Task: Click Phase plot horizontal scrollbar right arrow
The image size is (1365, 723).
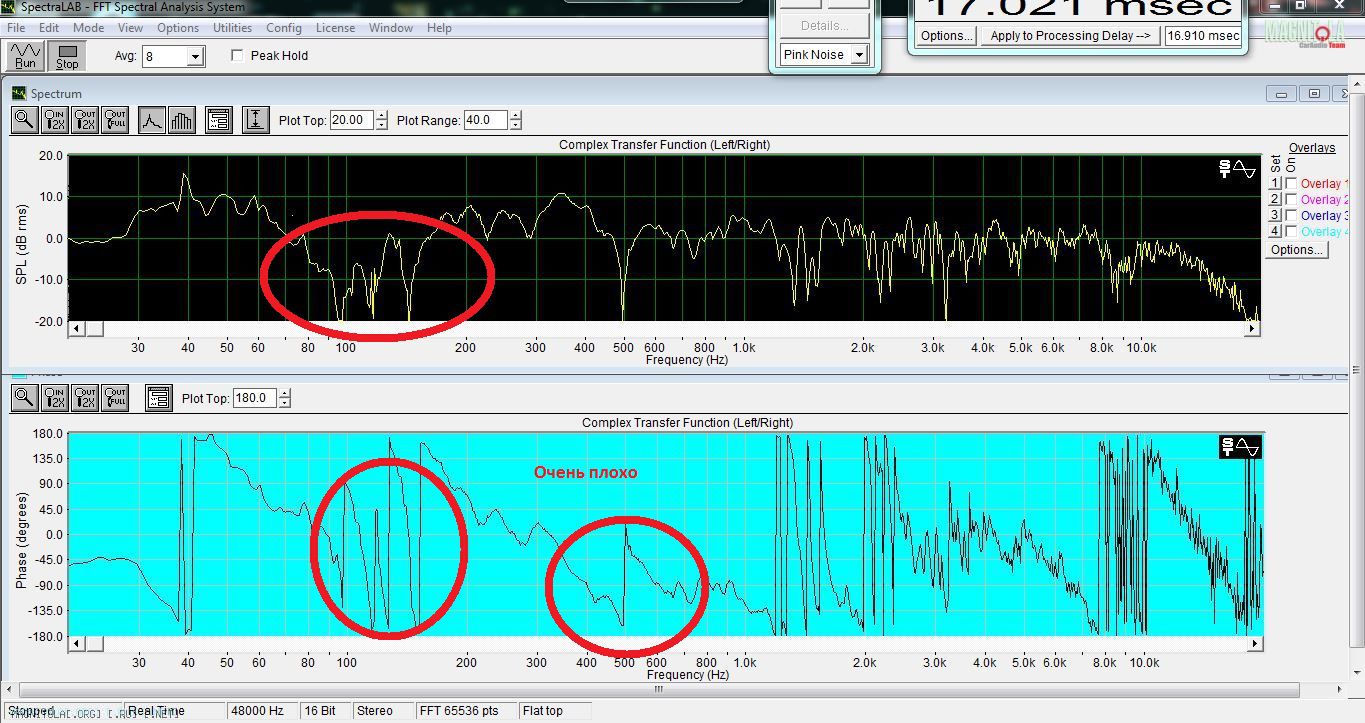Action: point(1256,646)
